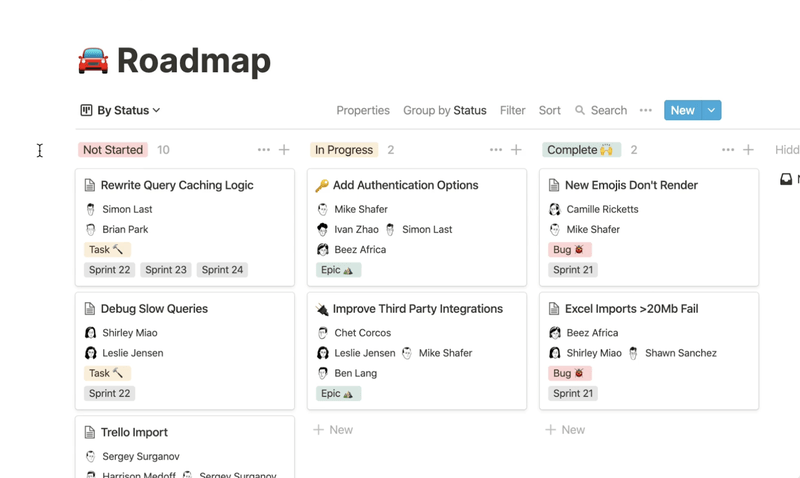Open the Excel Imports >20Mb Fail card
Screen dimensions: 800x478
point(649,351)
